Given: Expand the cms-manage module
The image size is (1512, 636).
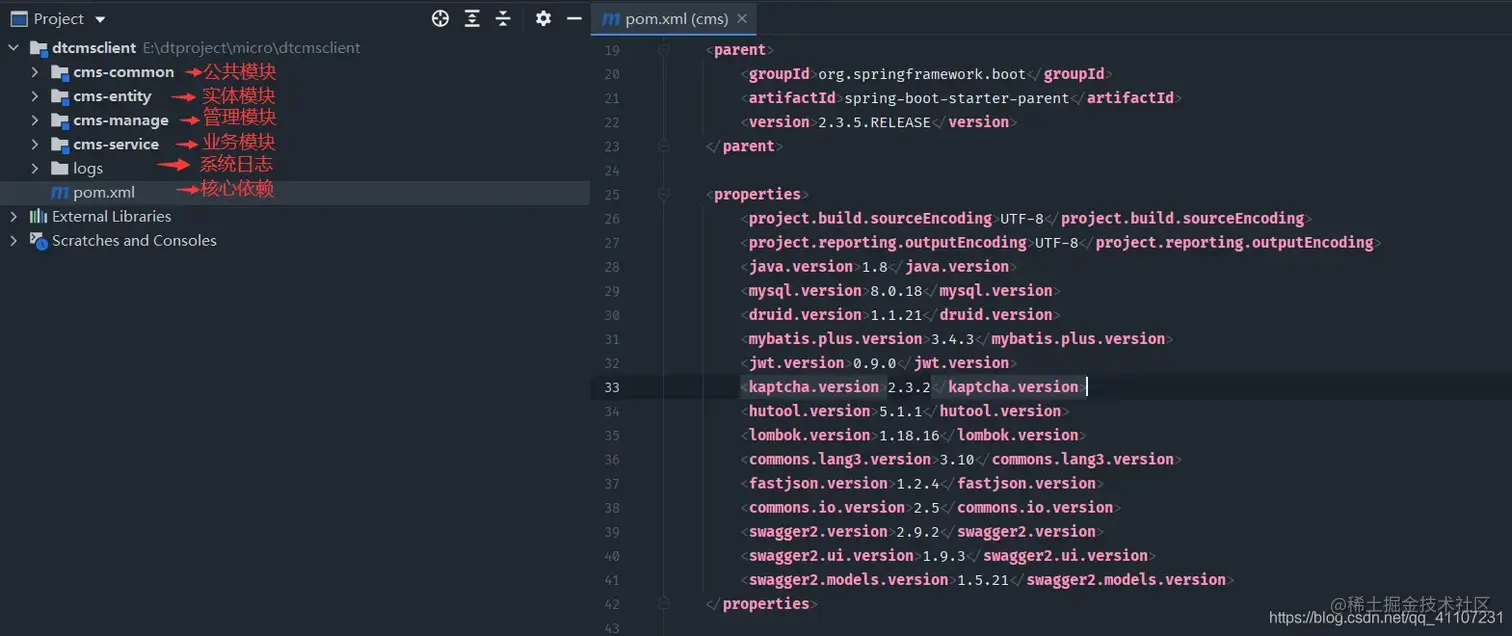Looking at the screenshot, I should point(34,120).
